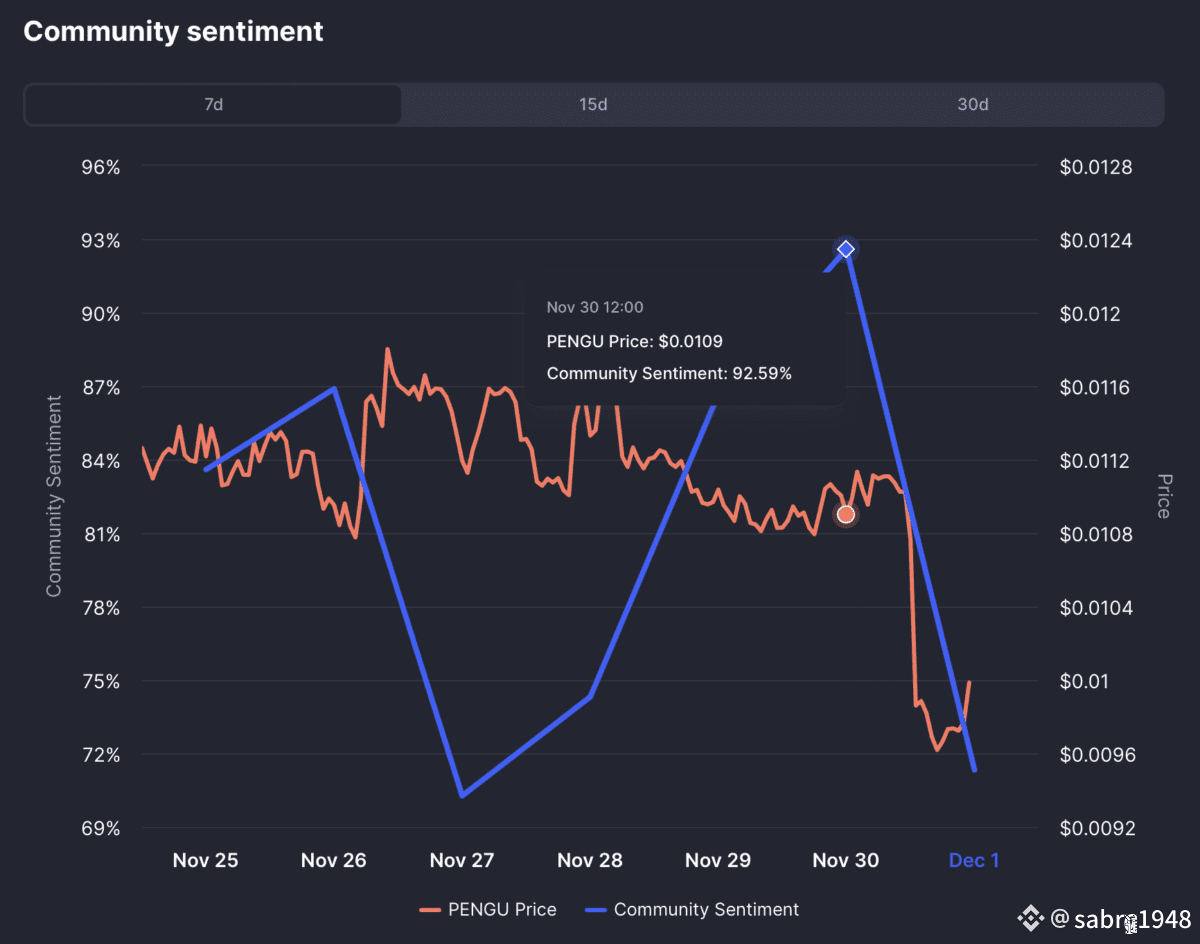Switch to the 7d timeframe tab
This screenshot has height=944, width=1200.
point(213,105)
